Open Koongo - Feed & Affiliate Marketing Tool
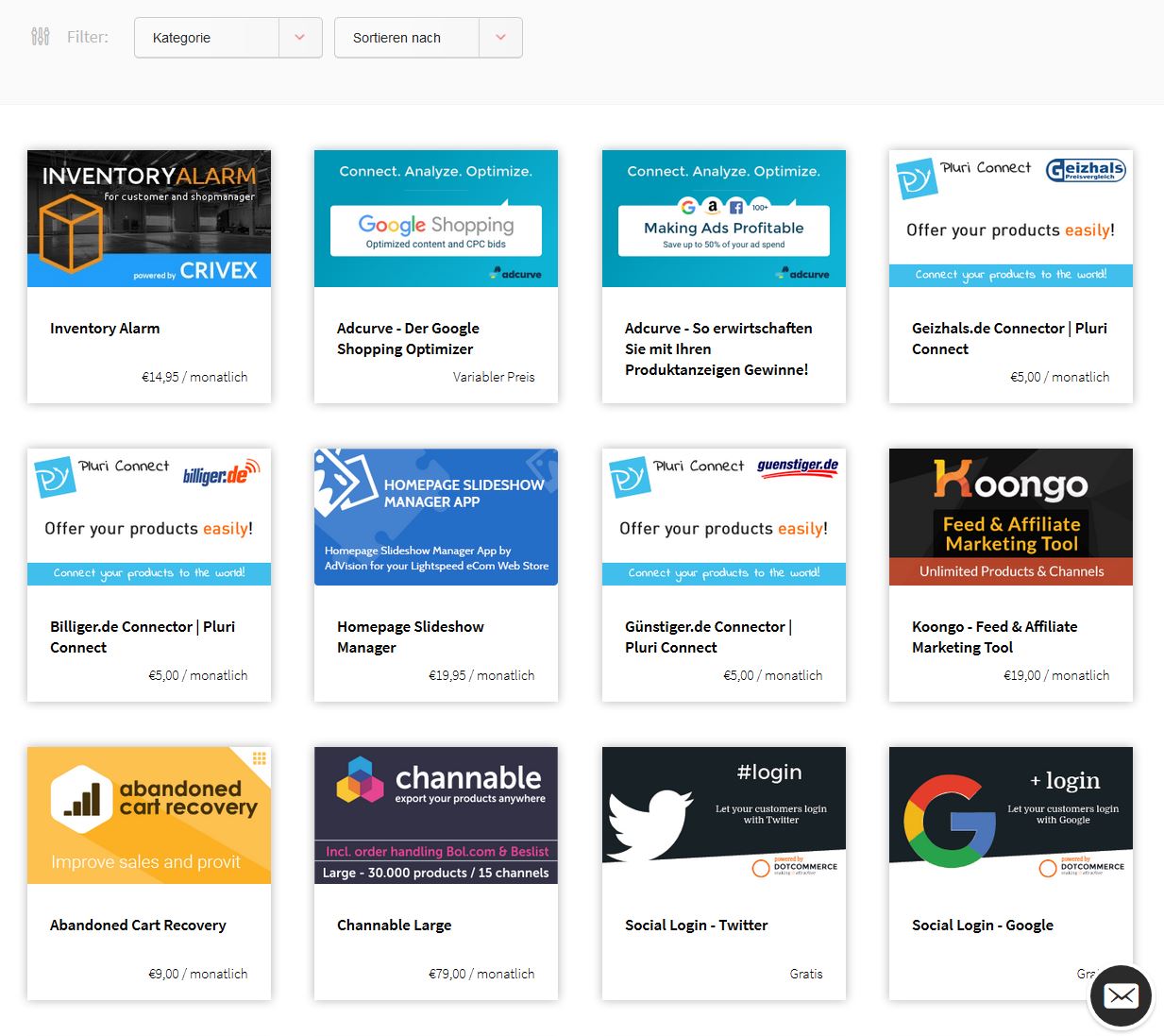 [x=995, y=637]
